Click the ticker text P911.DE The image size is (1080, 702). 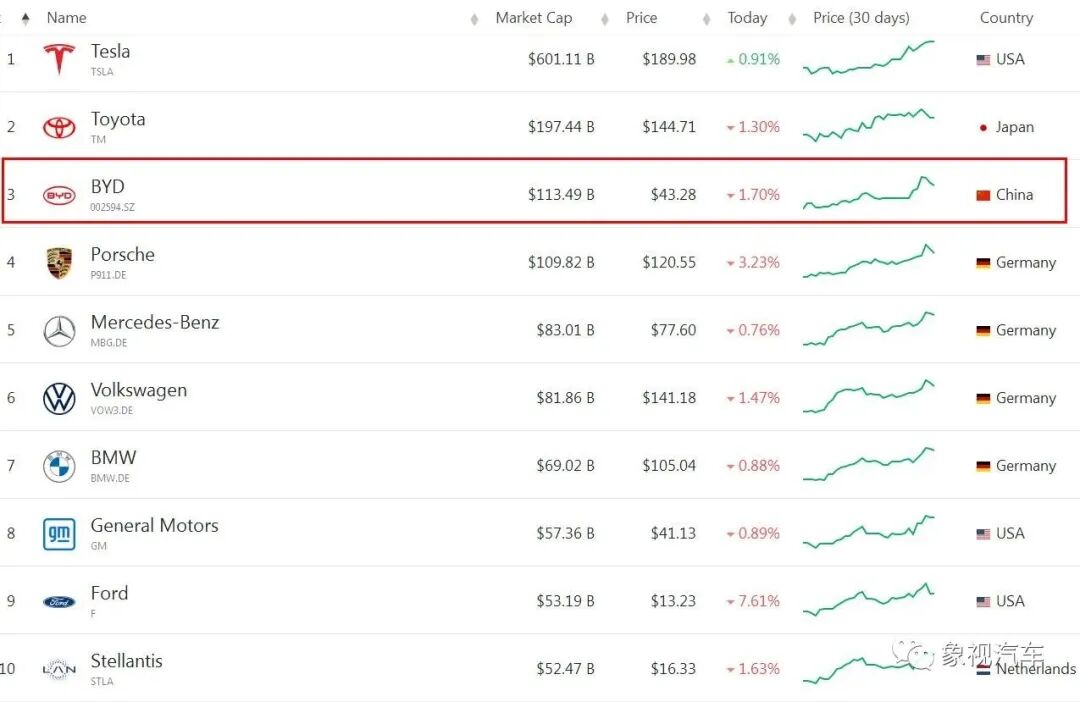108,276
